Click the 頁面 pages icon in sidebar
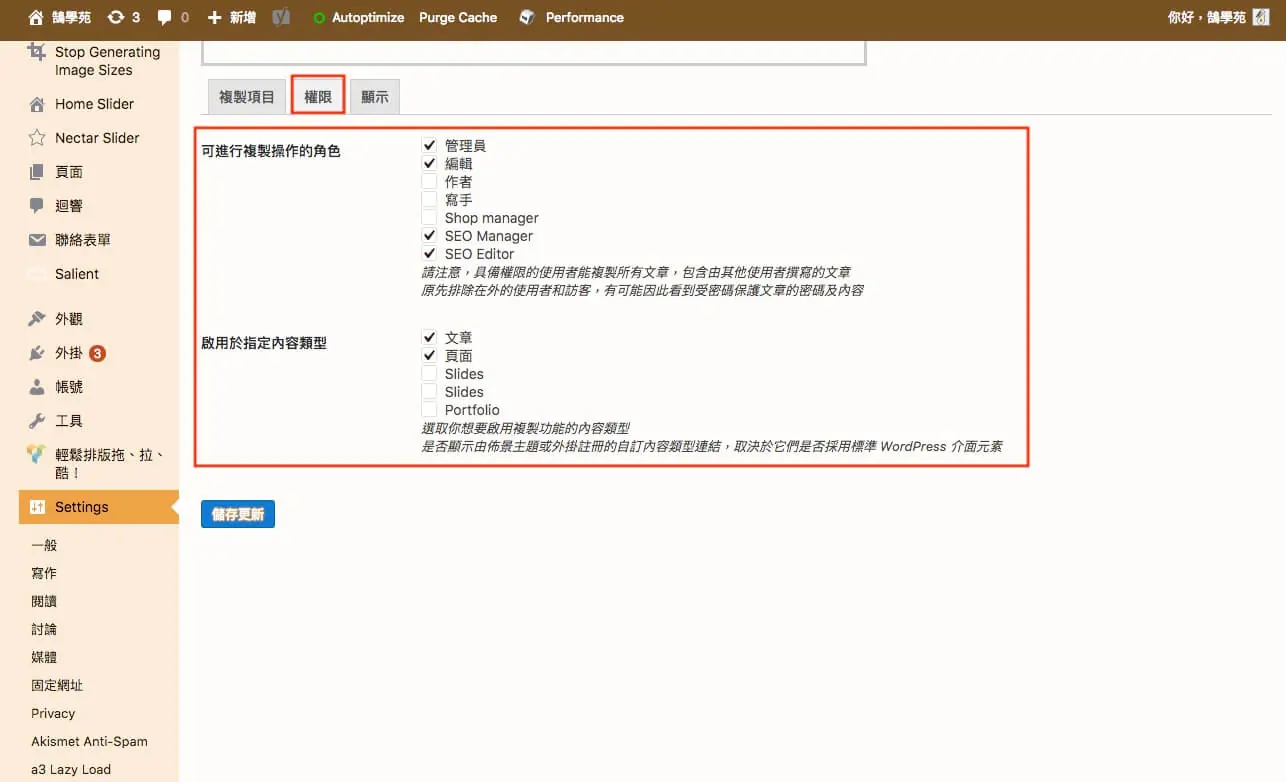The width and height of the screenshot is (1286, 782). pyautogui.click(x=37, y=172)
